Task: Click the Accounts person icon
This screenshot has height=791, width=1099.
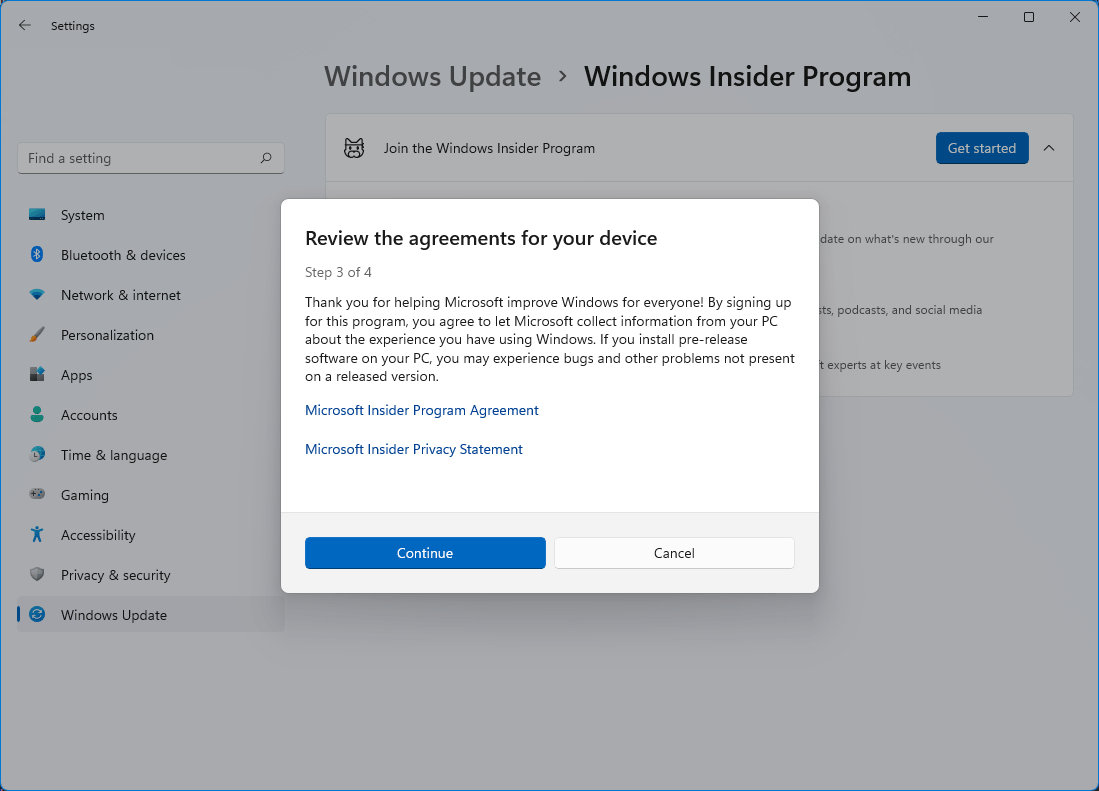Action: click(37, 415)
